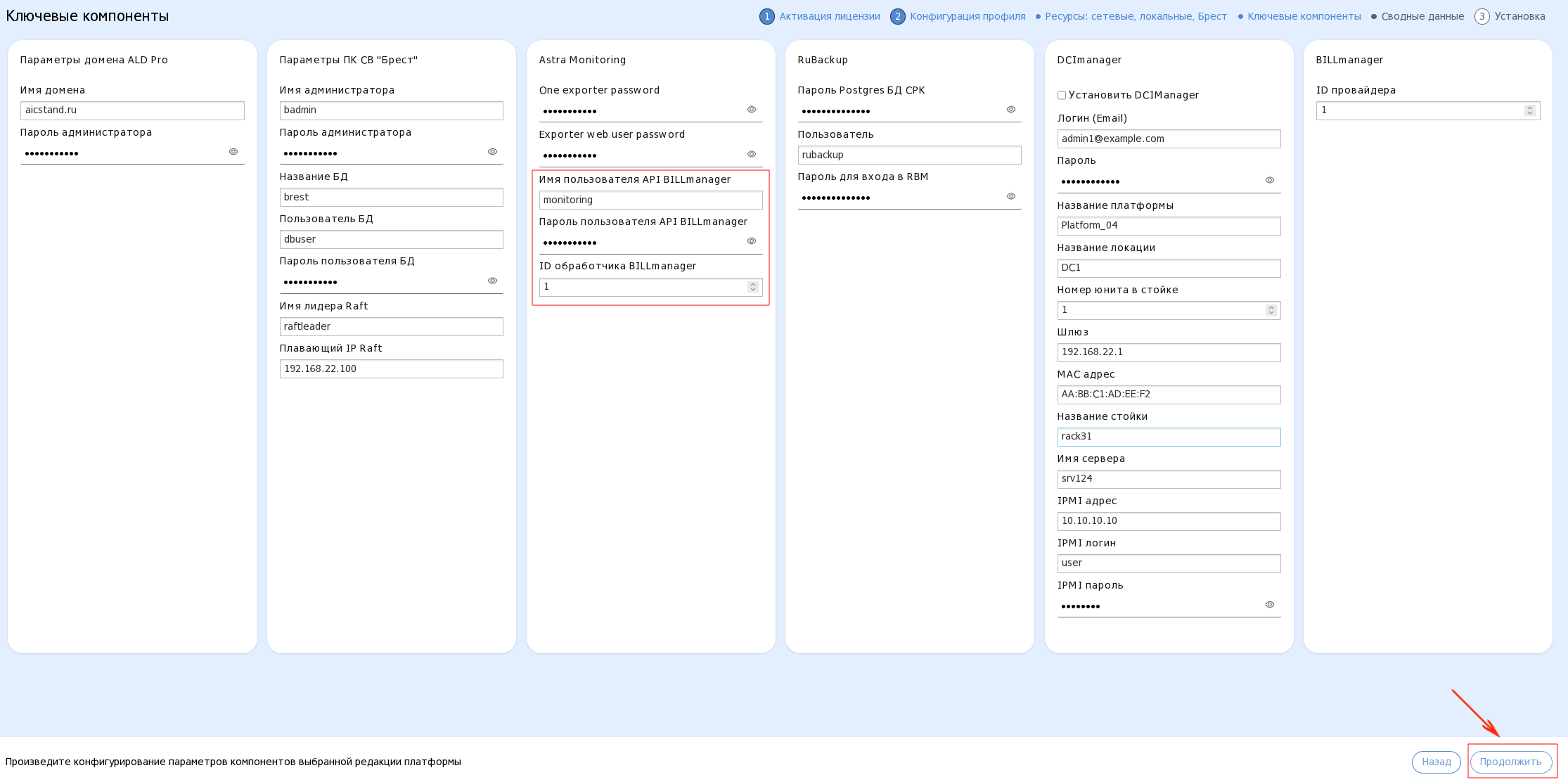Edit Имя домена field aicstand.ru
The image size is (1568, 782).
(132, 110)
